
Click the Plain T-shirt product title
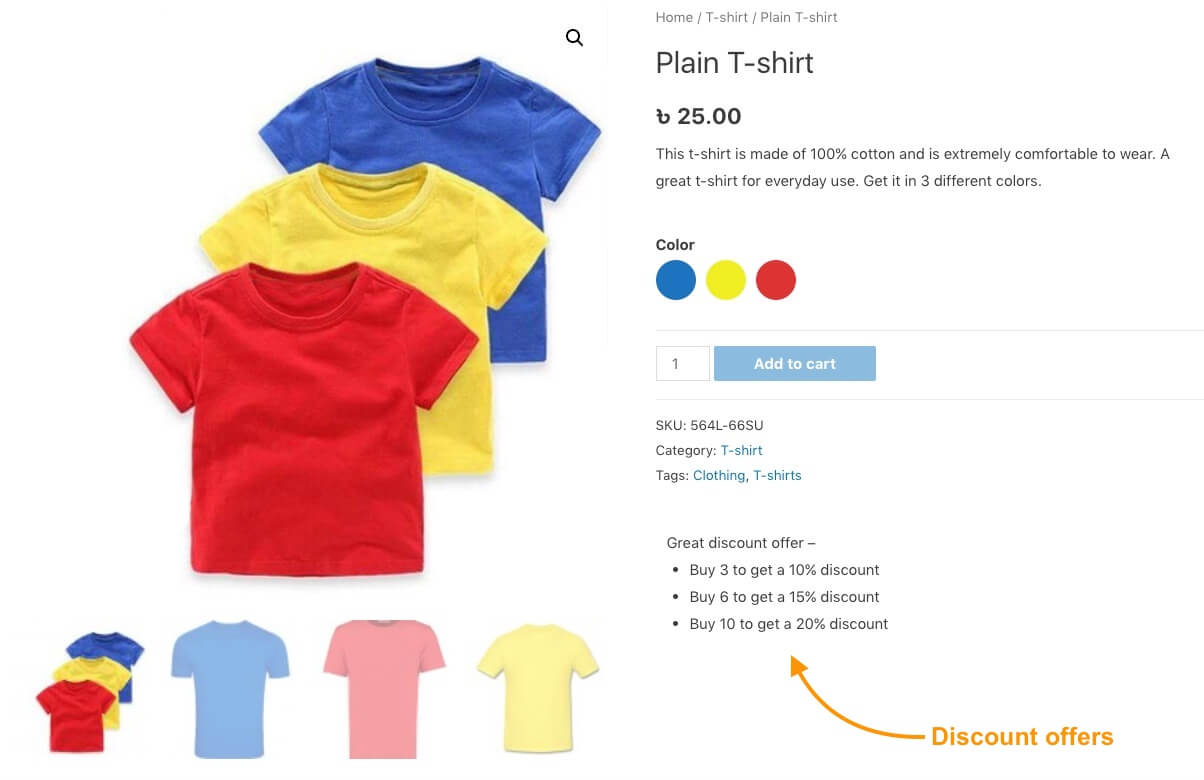(734, 63)
